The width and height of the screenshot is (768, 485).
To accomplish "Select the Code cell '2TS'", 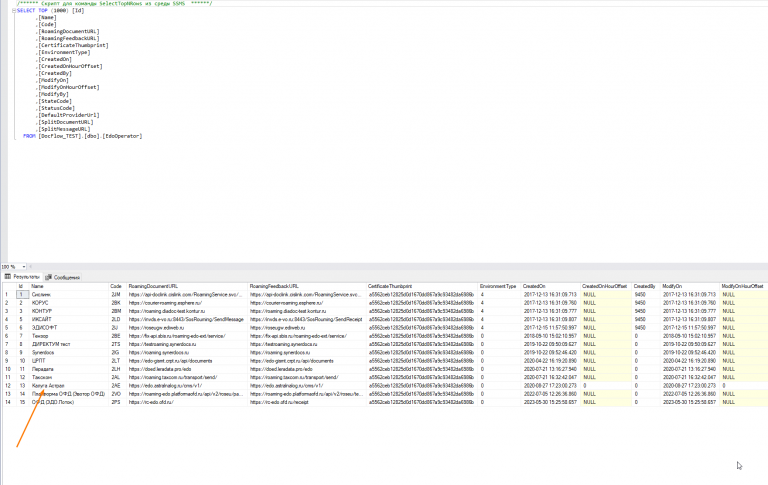I will (118, 344).
